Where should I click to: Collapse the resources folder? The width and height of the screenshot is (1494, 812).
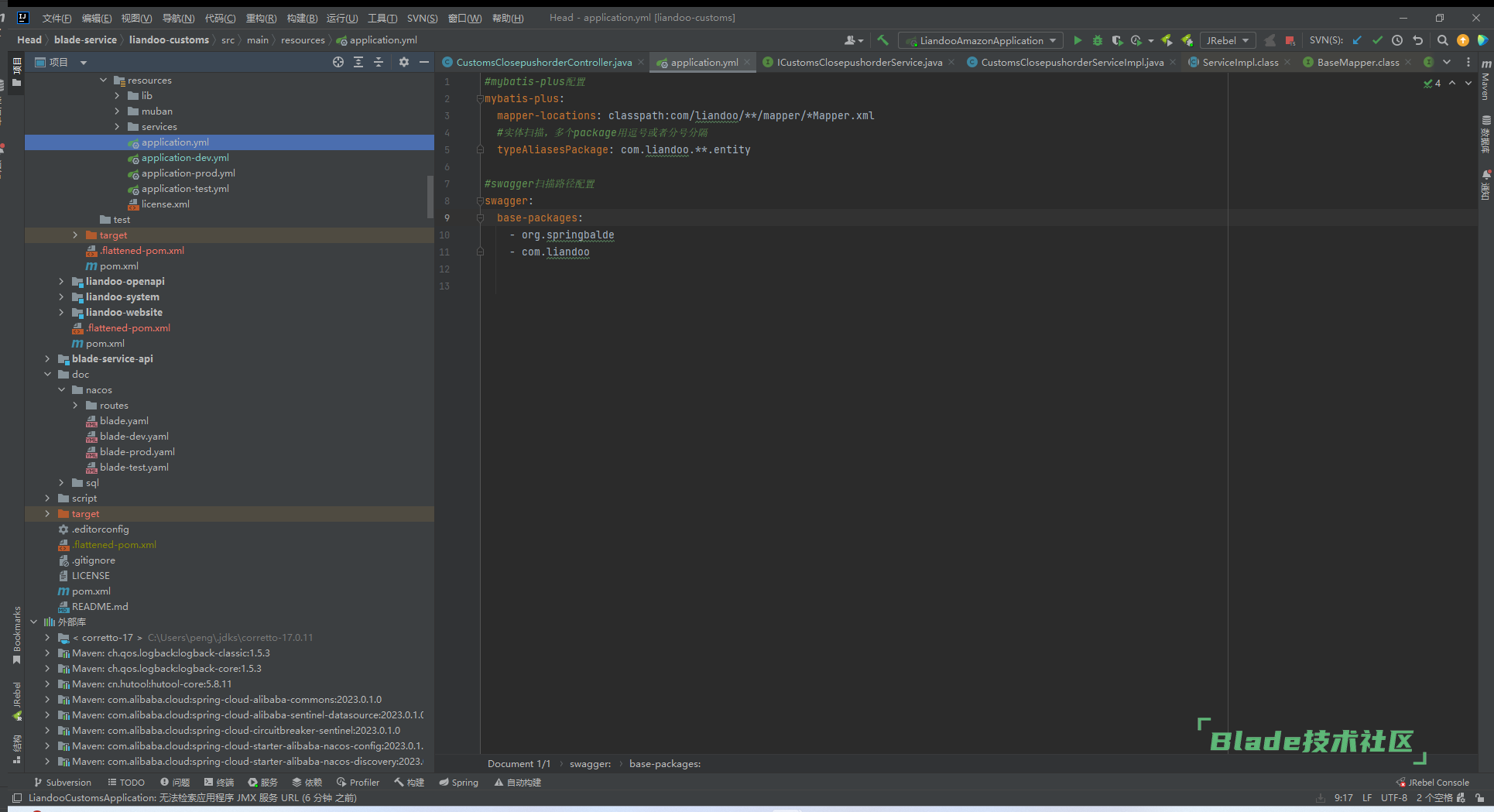click(x=104, y=81)
